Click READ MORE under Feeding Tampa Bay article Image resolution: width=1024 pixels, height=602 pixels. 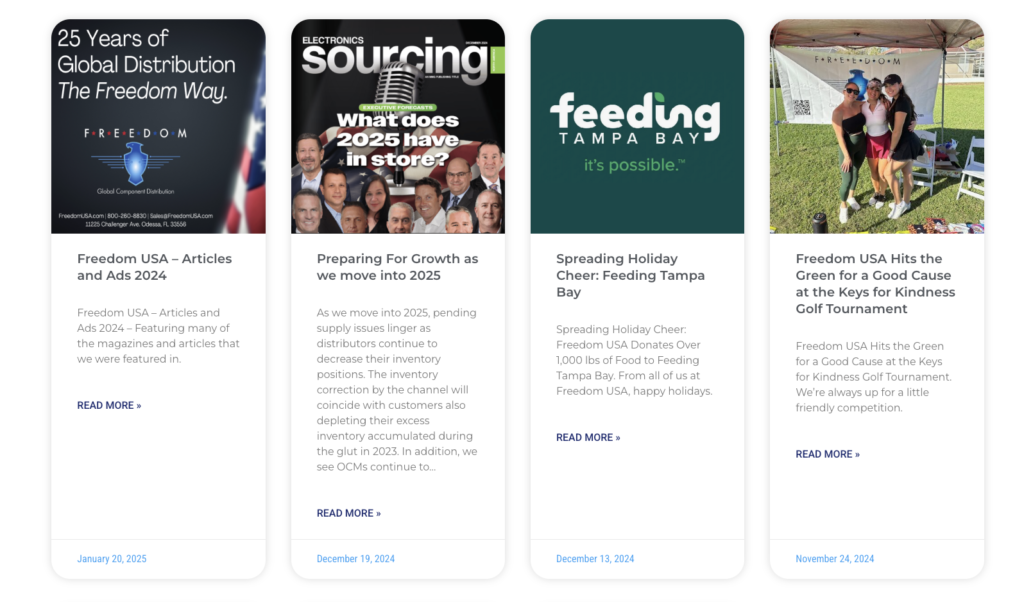click(588, 437)
